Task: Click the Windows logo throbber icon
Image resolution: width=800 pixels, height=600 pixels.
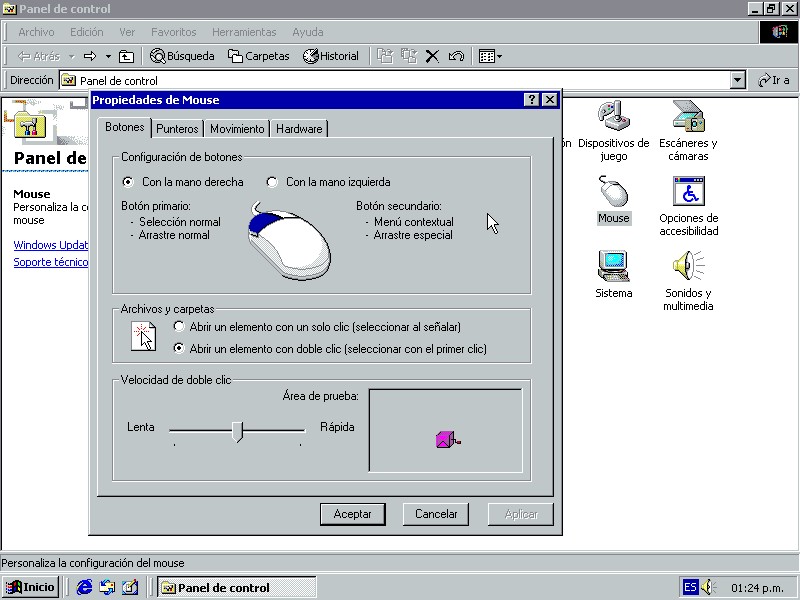Action: [779, 32]
